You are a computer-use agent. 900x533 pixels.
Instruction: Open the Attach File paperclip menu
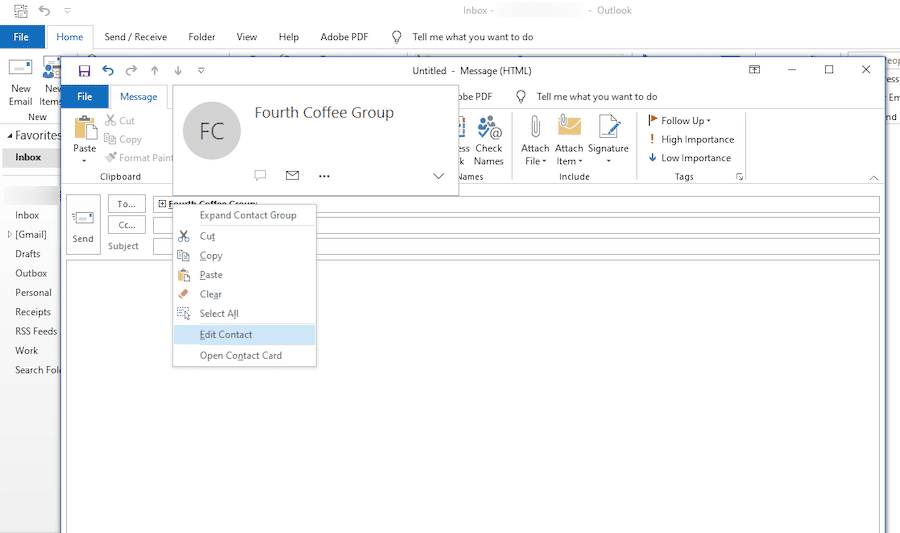pos(535,141)
